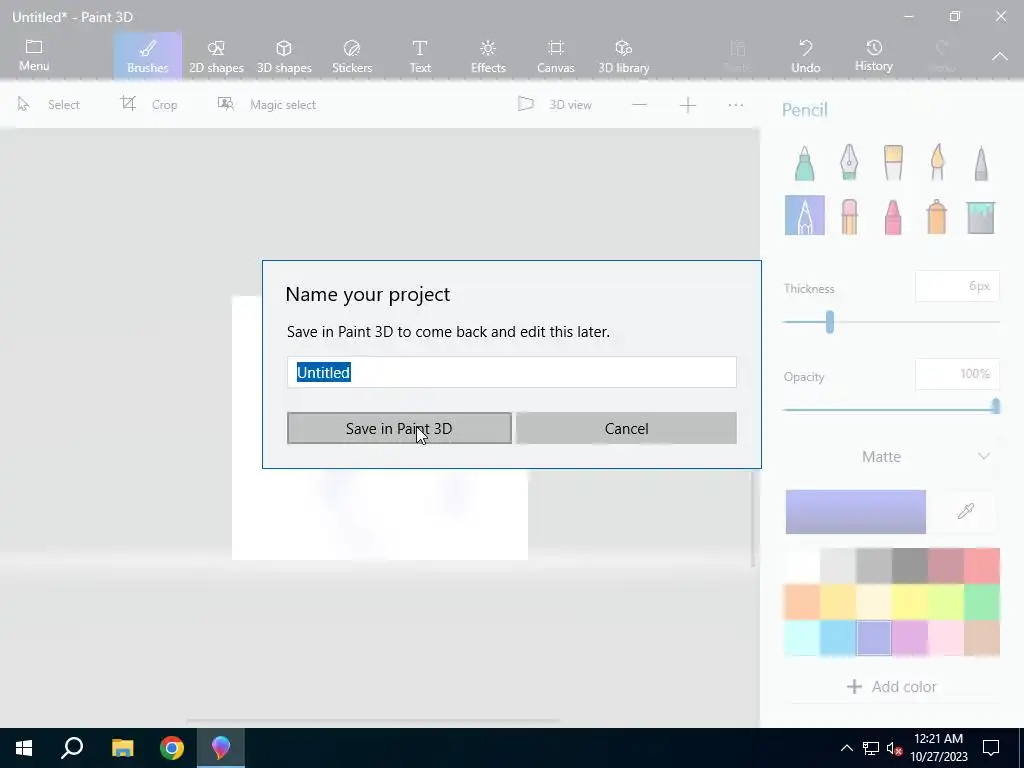Show hidden system tray icons
This screenshot has height=768, width=1024.
(846, 748)
